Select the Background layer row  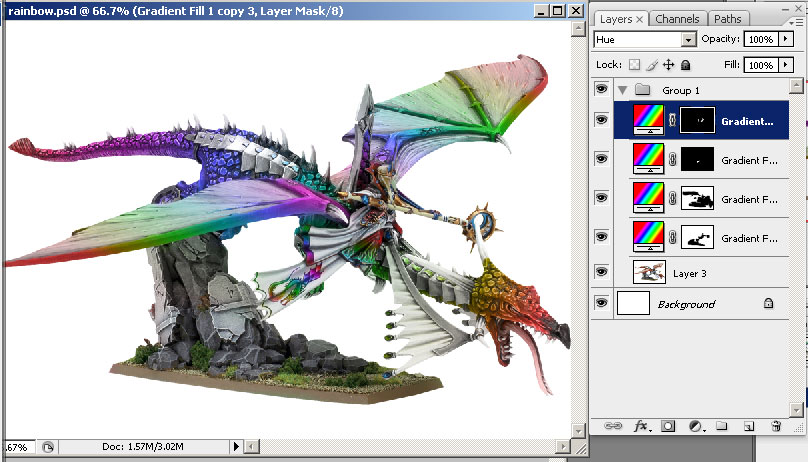[701, 303]
